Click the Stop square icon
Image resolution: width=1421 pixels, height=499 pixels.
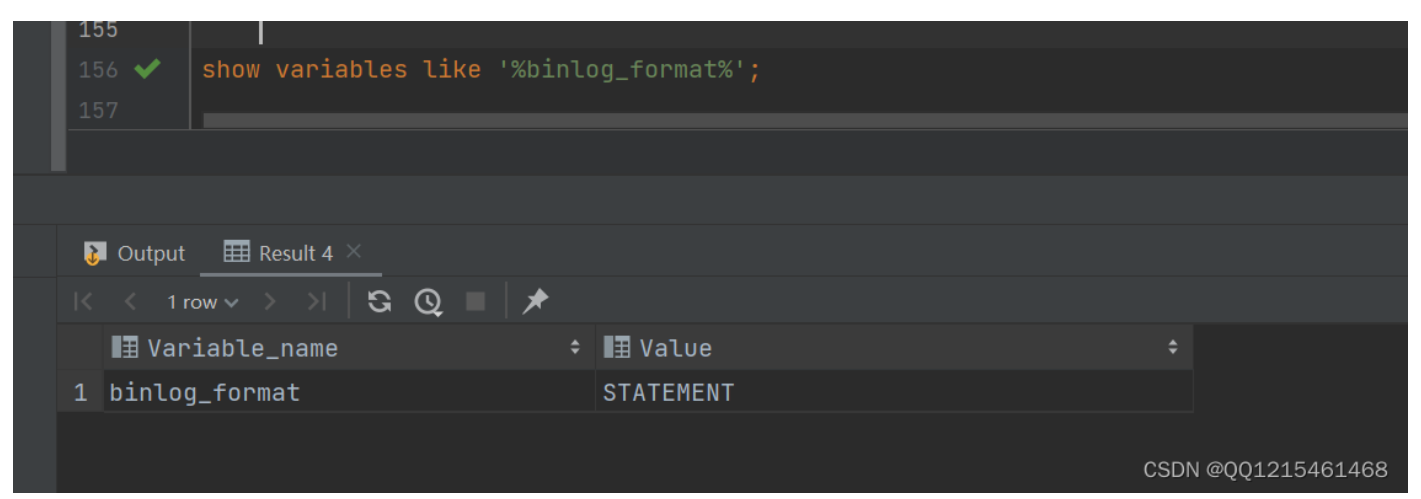476,301
